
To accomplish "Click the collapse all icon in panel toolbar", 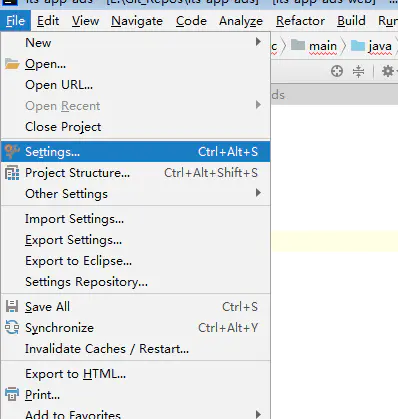I will [x=358, y=71].
